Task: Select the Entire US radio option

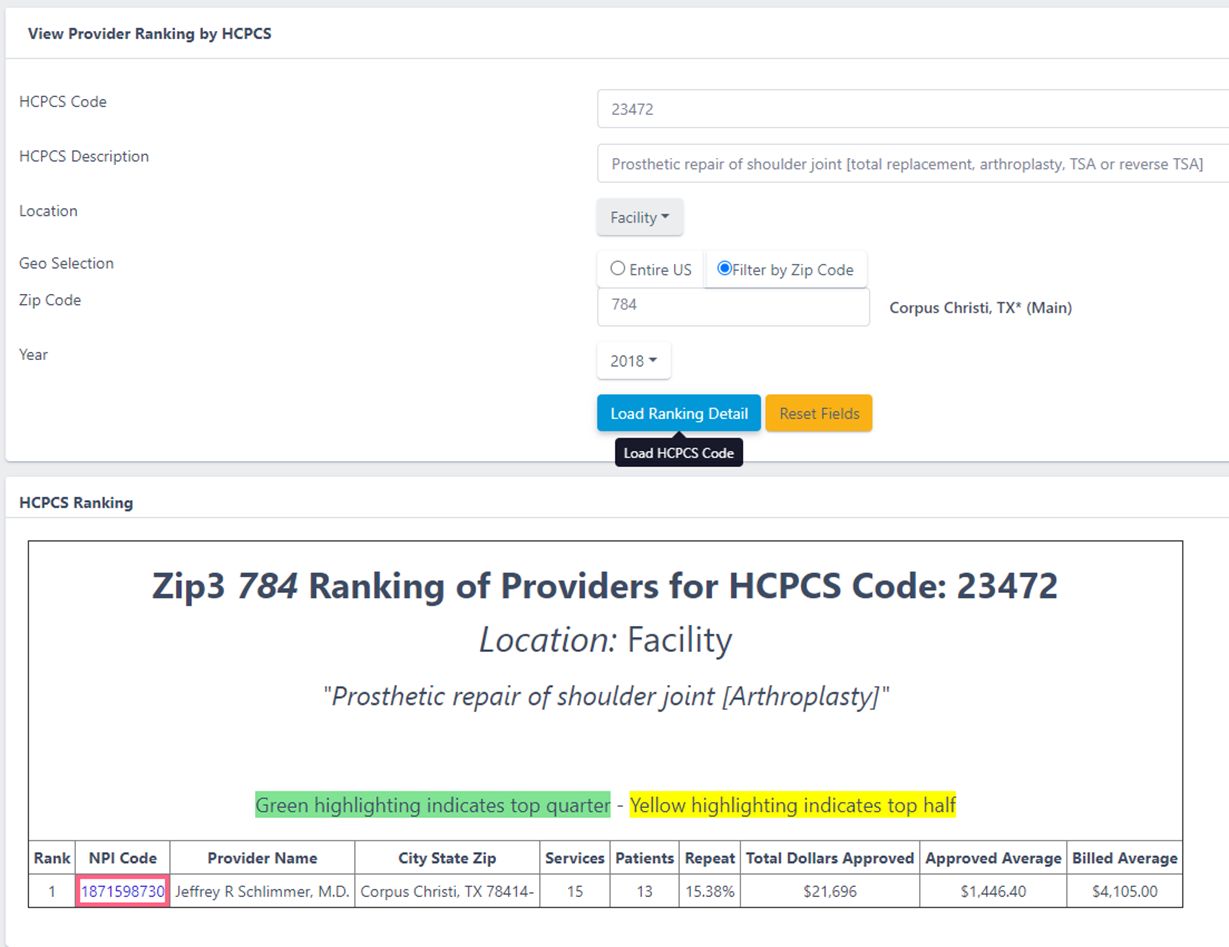Action: [618, 269]
